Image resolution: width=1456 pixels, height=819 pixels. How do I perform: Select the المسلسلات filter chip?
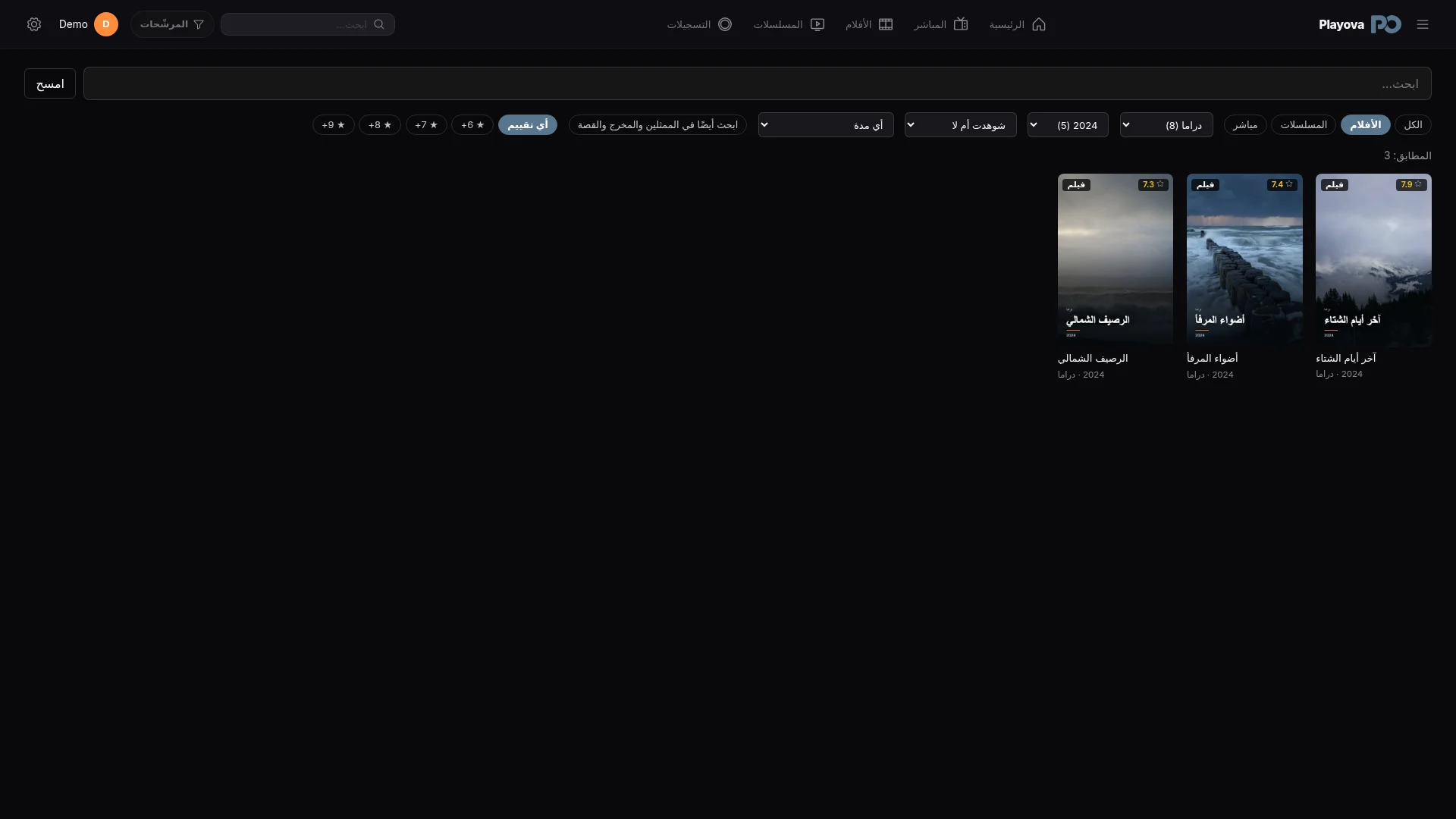coord(1304,124)
